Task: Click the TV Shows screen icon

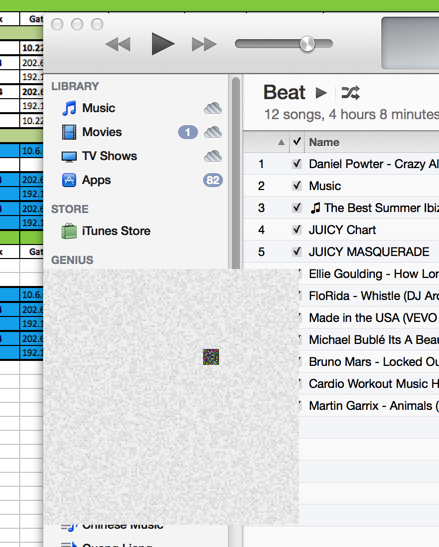Action: tap(69, 157)
